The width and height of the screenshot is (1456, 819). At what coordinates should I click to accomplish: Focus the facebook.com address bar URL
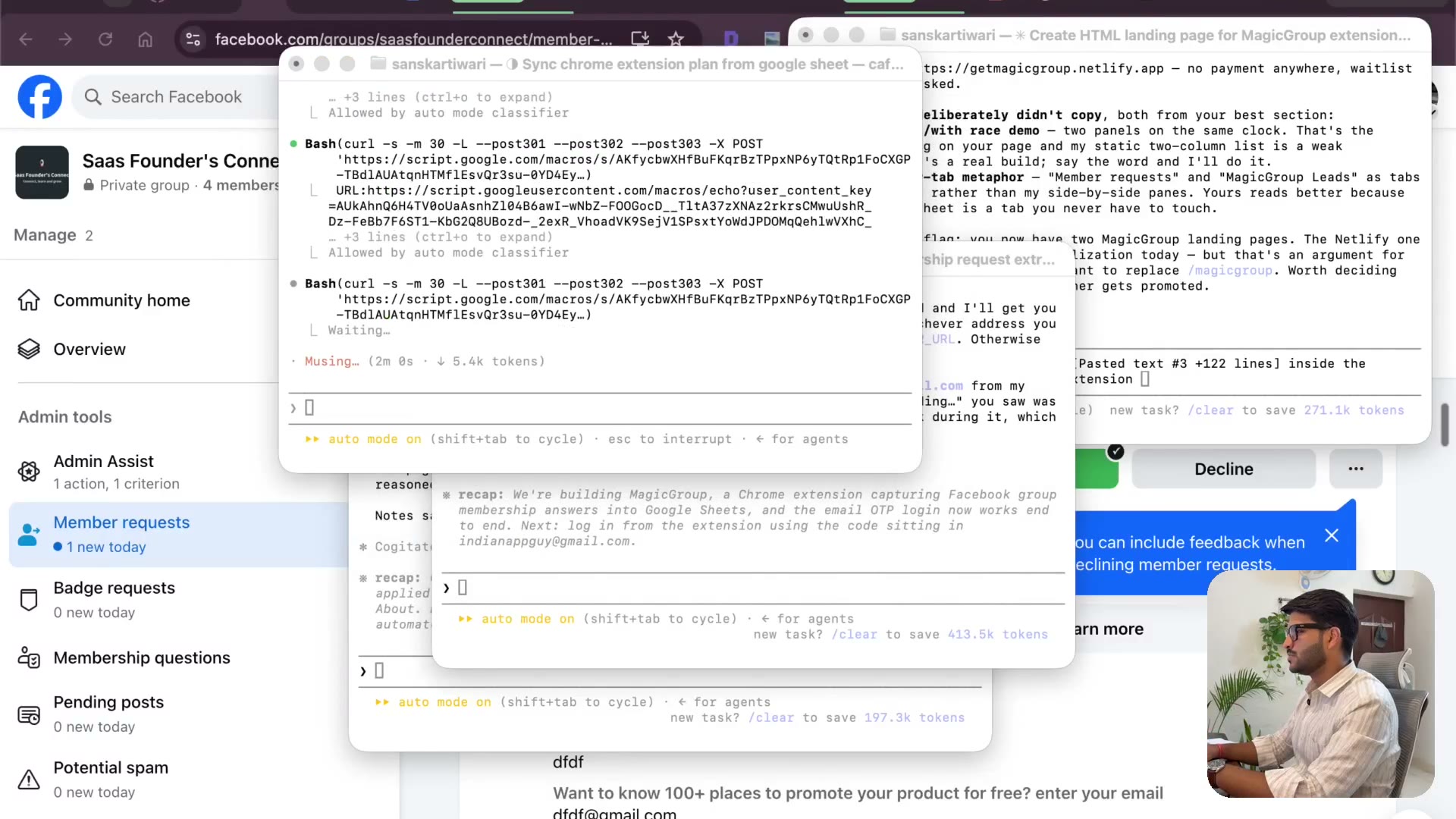coord(413,39)
